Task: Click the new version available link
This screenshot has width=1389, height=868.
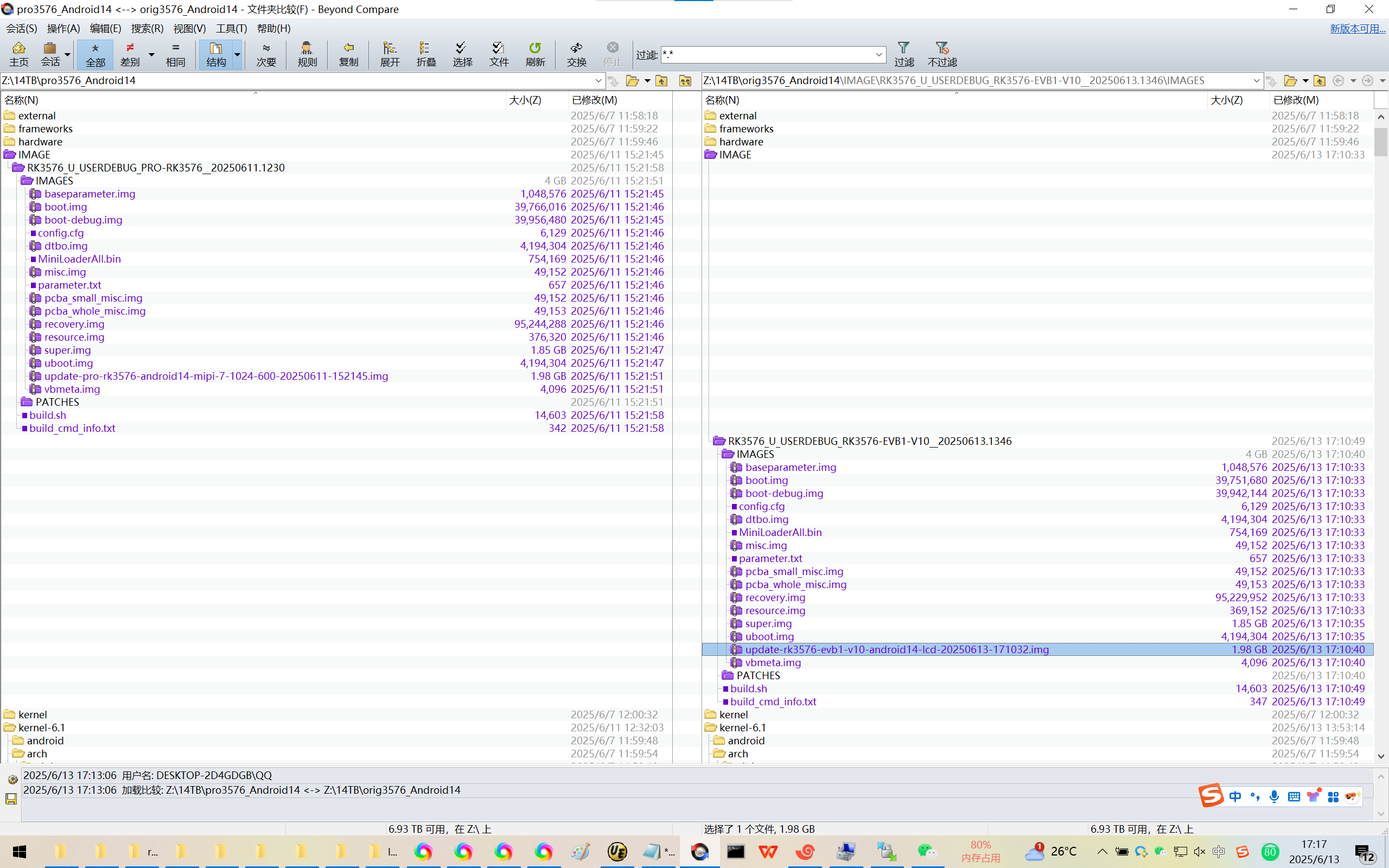Action: click(1357, 28)
